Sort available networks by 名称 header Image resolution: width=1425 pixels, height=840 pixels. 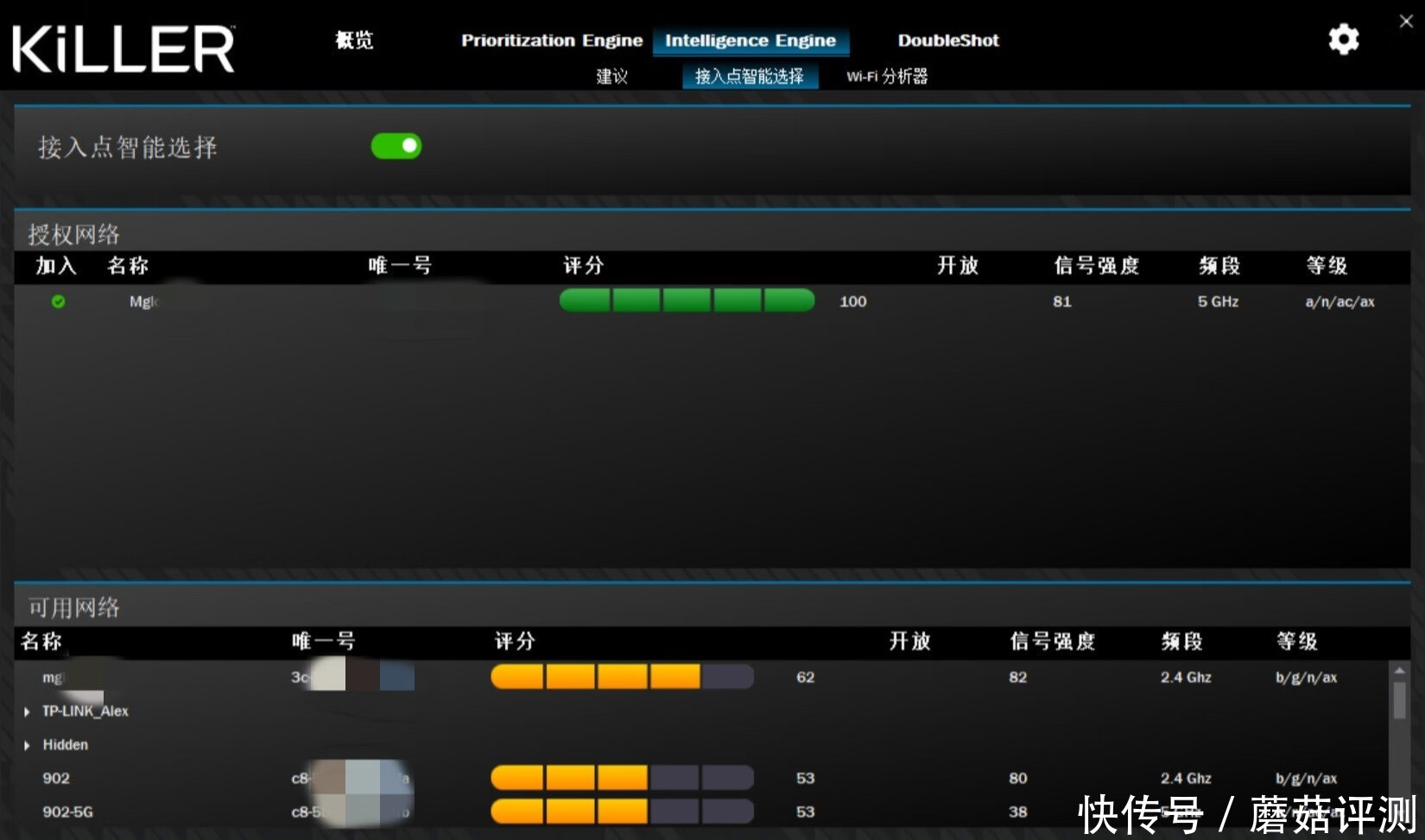point(41,641)
